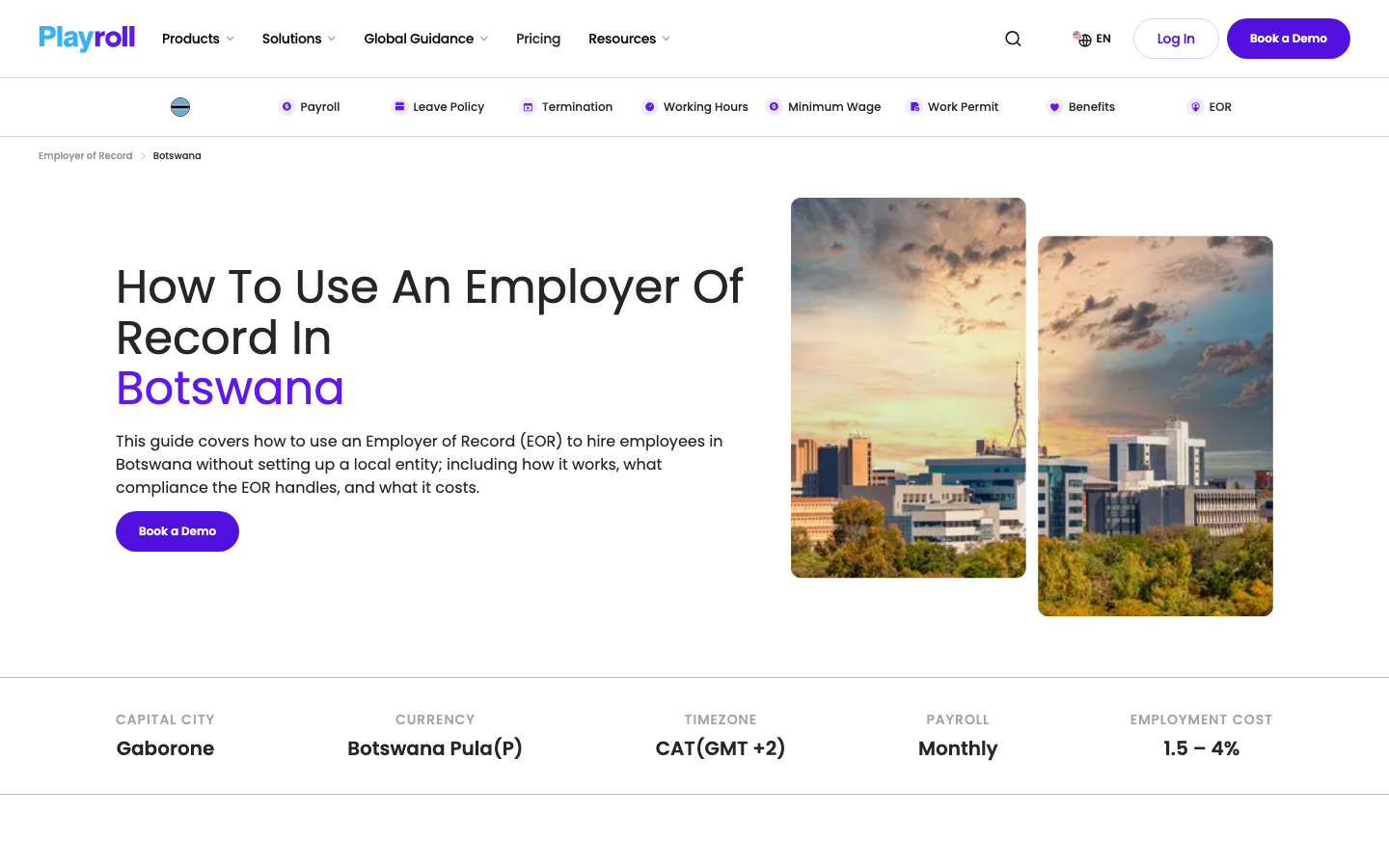Click the Payroll section icon
The image size is (1389, 868).
(286, 107)
